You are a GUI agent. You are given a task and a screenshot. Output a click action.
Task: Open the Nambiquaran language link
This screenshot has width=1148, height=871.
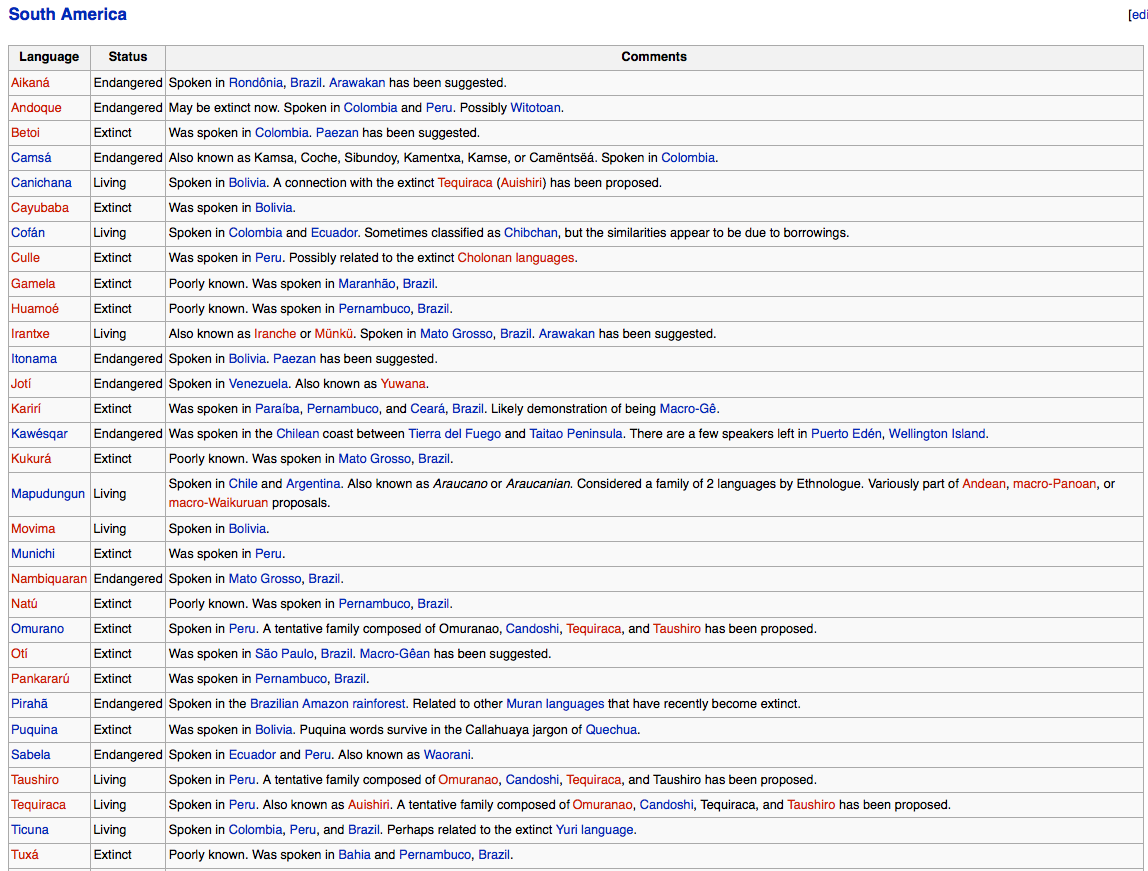point(48,578)
